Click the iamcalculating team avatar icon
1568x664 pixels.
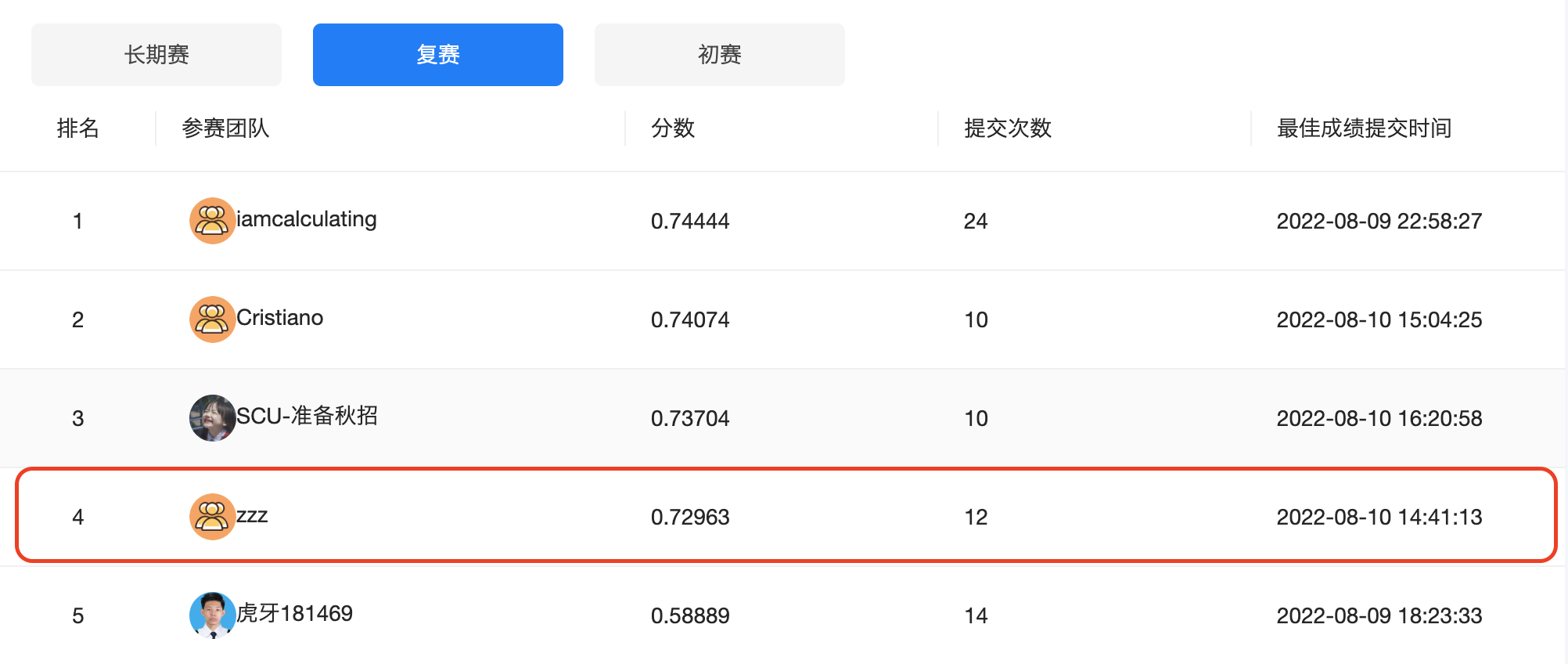coord(212,221)
